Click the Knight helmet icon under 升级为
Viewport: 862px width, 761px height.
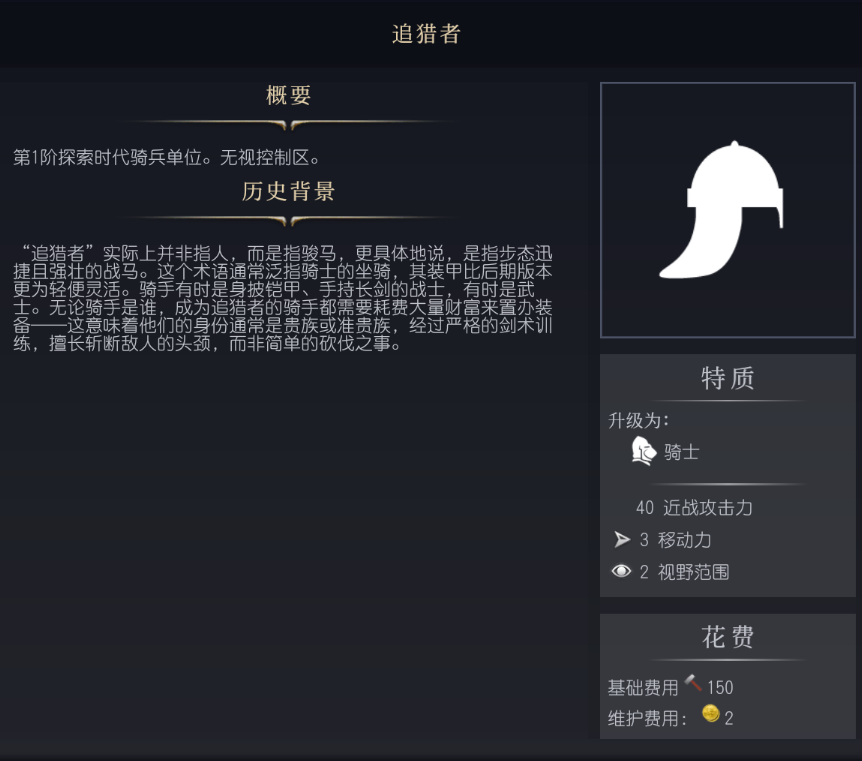tap(642, 452)
